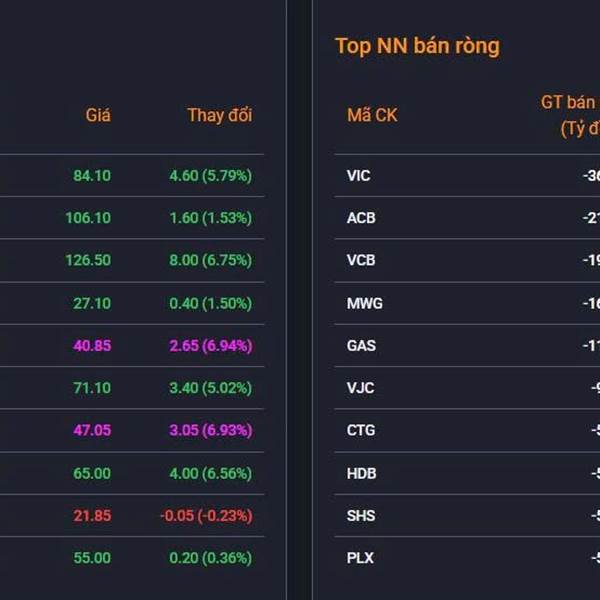Viewport: 600px width, 600px height.
Task: Click the 40.85 ceiling price value
Action: pyautogui.click(x=92, y=345)
